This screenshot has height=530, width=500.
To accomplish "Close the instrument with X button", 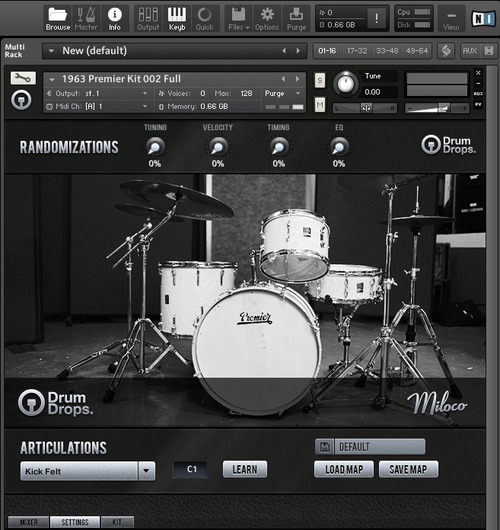I will pos(478,73).
